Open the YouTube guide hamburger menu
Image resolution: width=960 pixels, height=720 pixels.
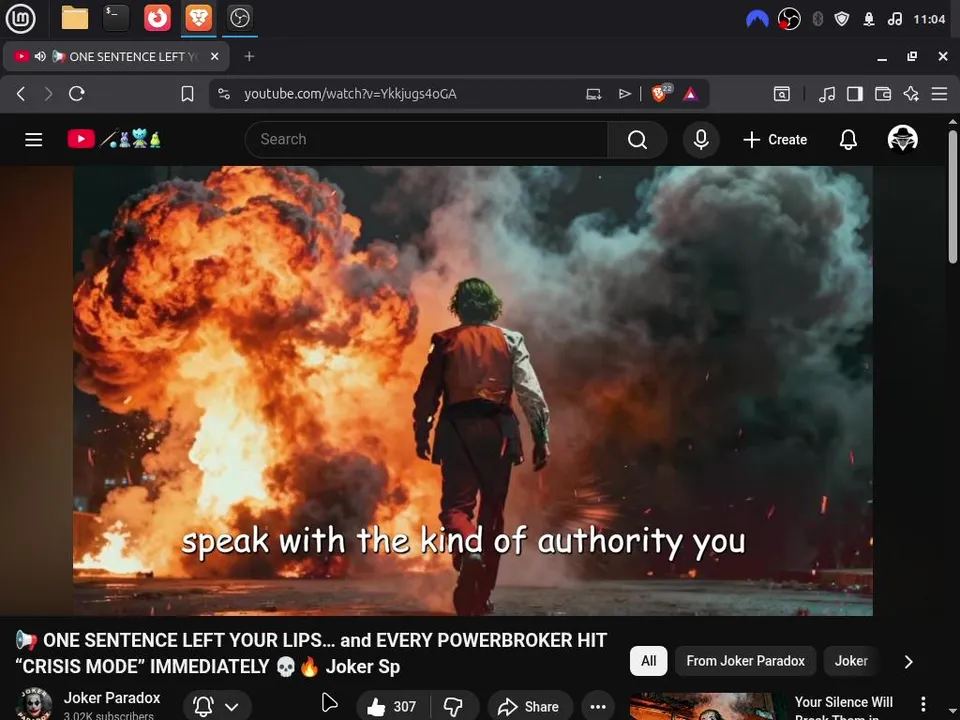[x=34, y=140]
